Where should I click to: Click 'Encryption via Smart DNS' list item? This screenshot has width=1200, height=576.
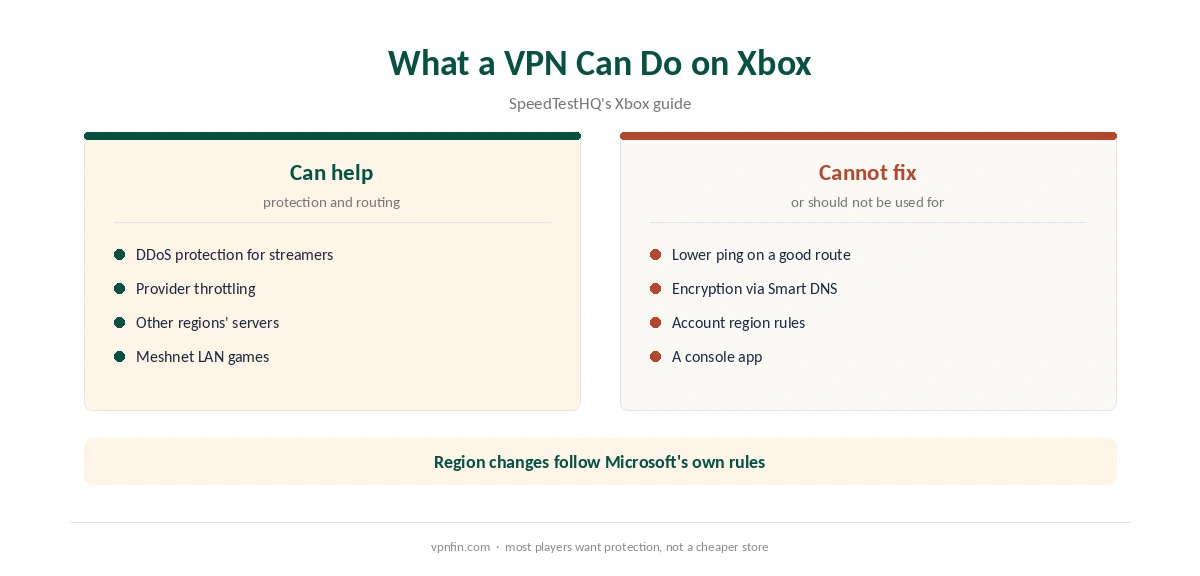755,288
